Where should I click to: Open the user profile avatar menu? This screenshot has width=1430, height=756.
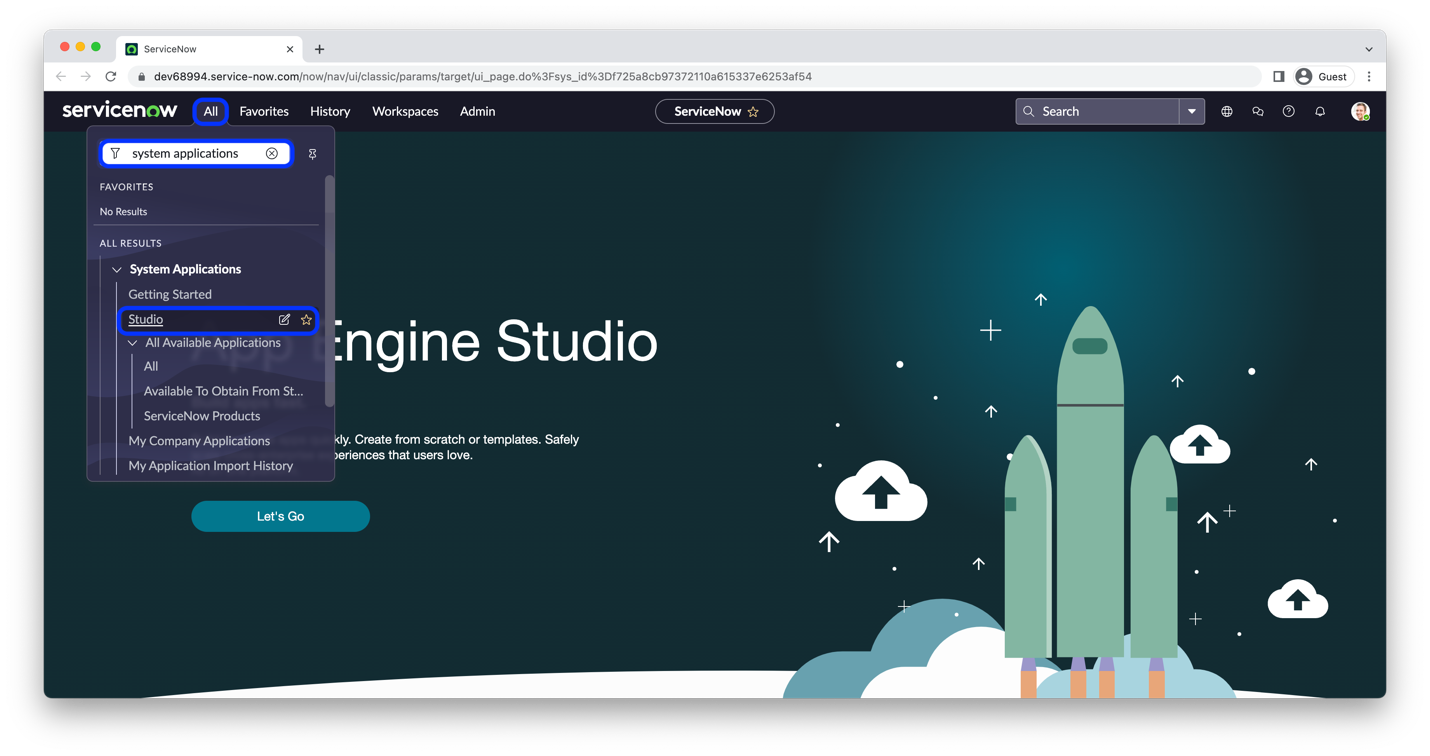(1360, 112)
